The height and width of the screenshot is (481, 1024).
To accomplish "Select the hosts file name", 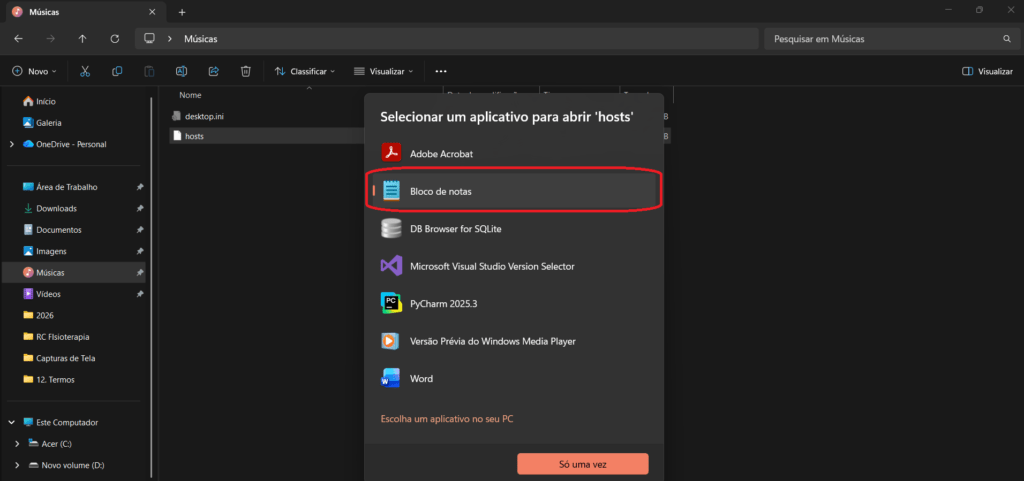I will pyautogui.click(x=195, y=136).
